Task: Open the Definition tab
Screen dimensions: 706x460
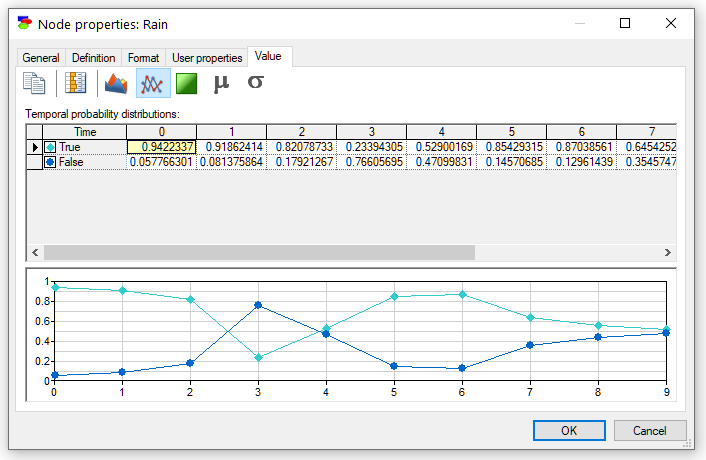Action: pyautogui.click(x=94, y=58)
